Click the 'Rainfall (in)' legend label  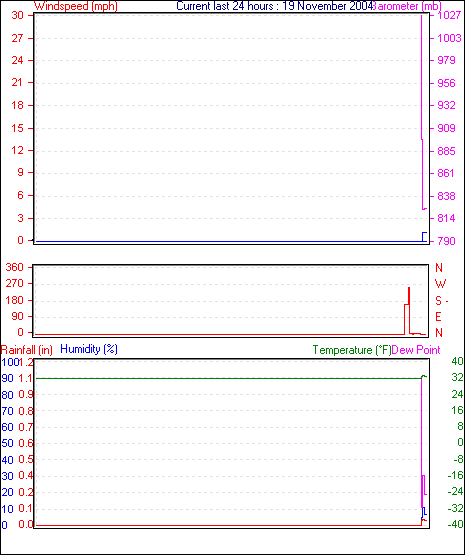27,350
